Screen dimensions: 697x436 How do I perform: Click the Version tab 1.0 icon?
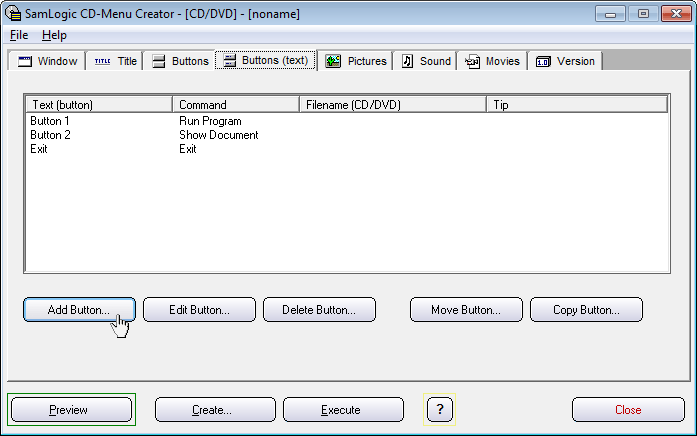point(543,61)
